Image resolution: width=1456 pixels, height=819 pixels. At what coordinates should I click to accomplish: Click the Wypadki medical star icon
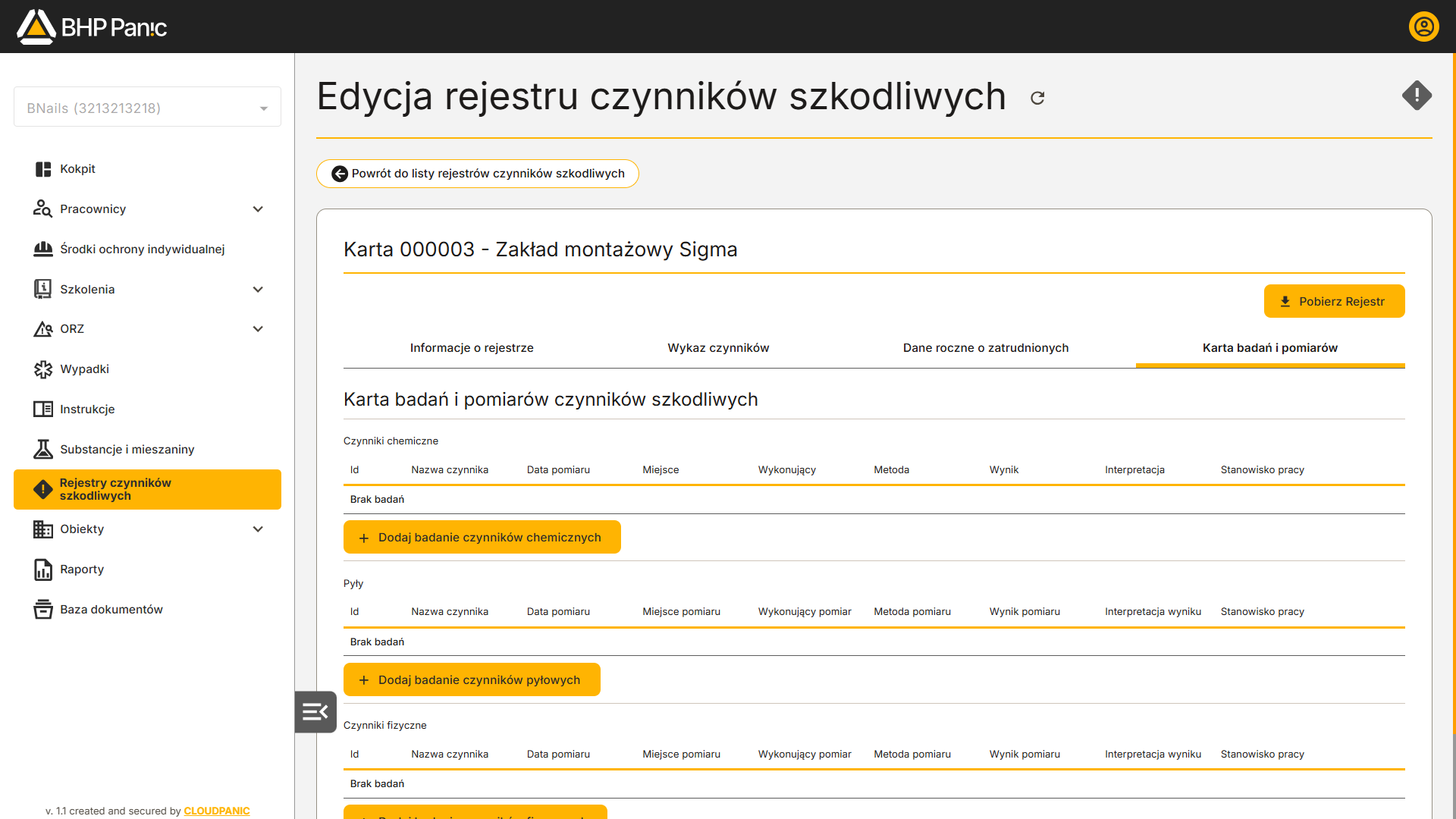43,369
